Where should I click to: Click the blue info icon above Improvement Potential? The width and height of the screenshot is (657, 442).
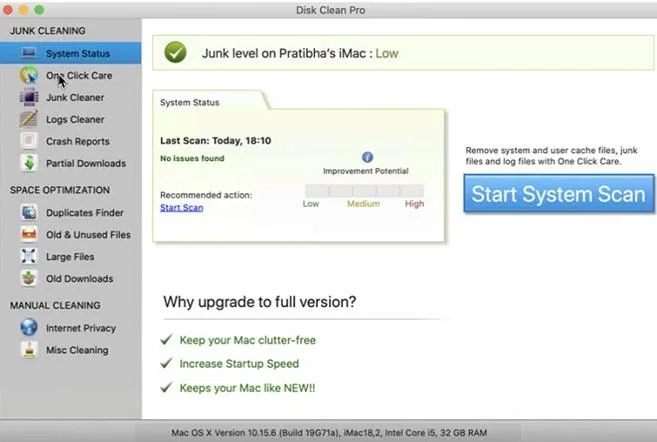point(367,157)
